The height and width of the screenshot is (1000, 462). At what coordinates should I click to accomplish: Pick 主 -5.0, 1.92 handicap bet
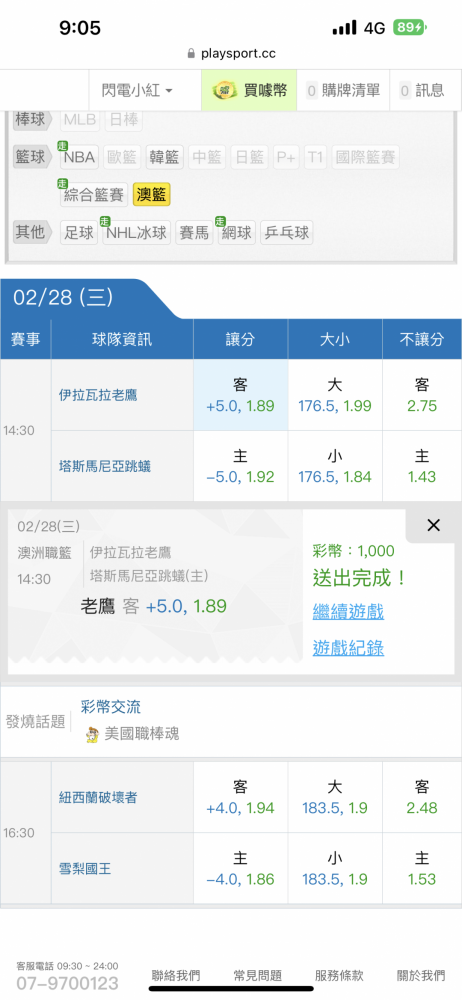(x=241, y=466)
